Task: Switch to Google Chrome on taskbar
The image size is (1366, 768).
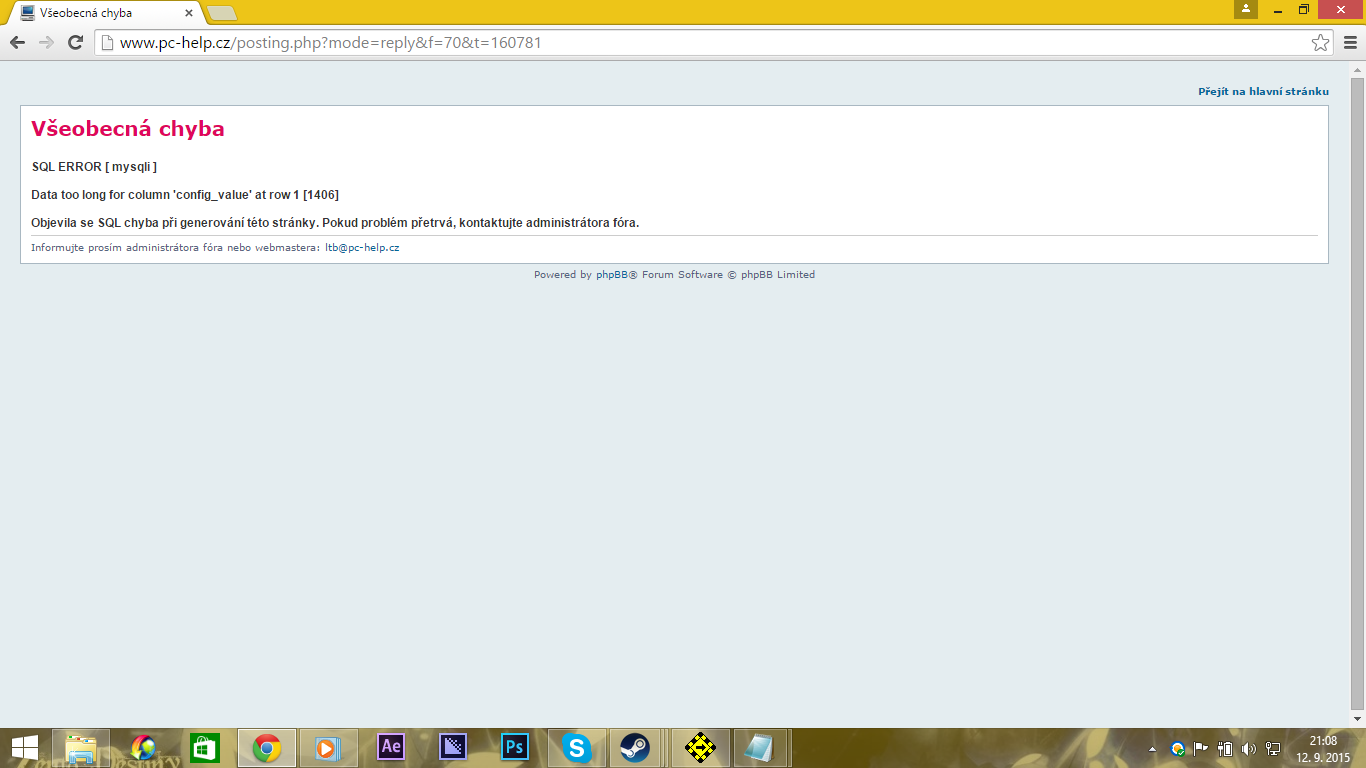Action: click(x=267, y=748)
